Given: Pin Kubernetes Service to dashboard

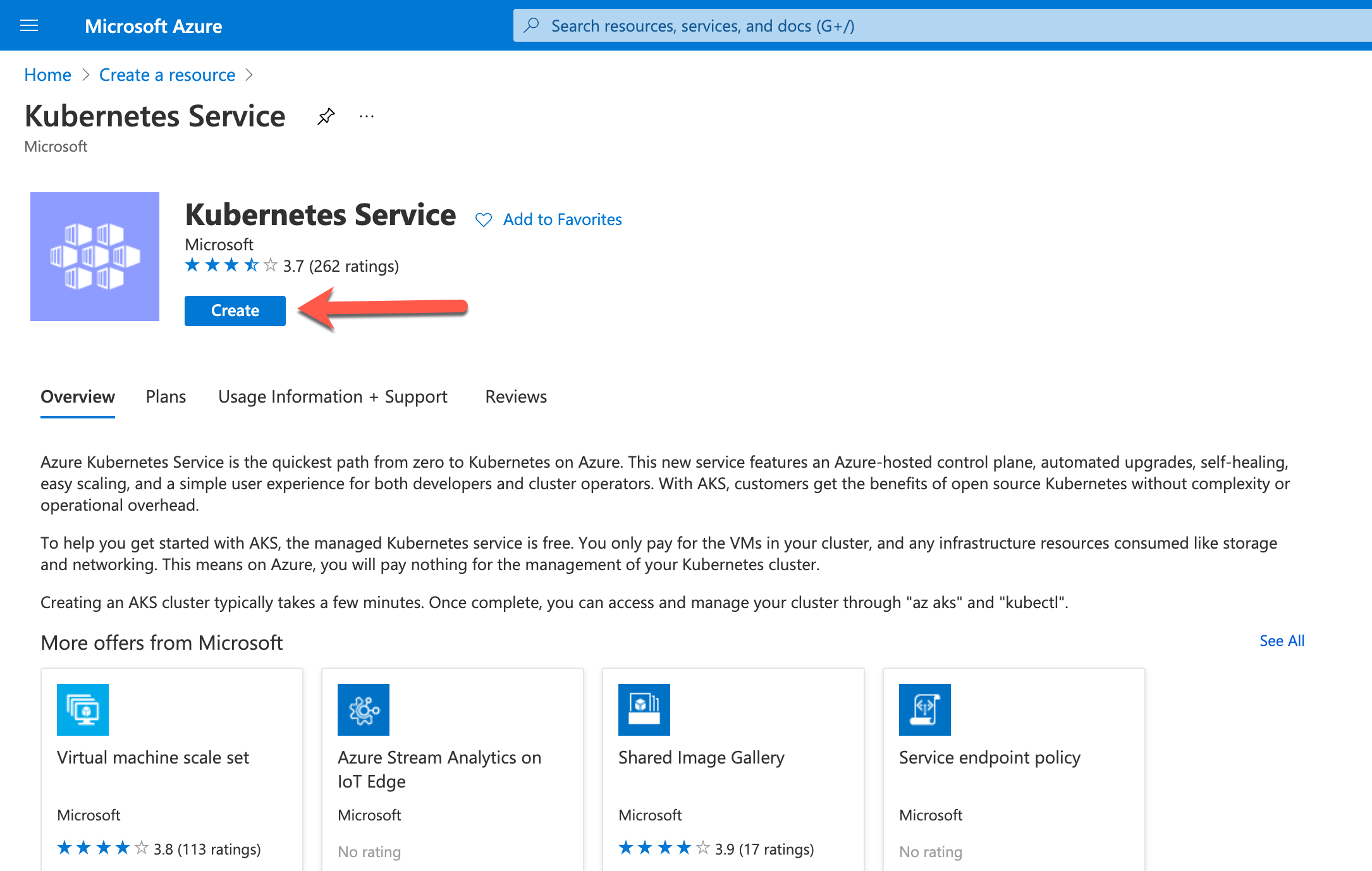Looking at the screenshot, I should [x=326, y=116].
